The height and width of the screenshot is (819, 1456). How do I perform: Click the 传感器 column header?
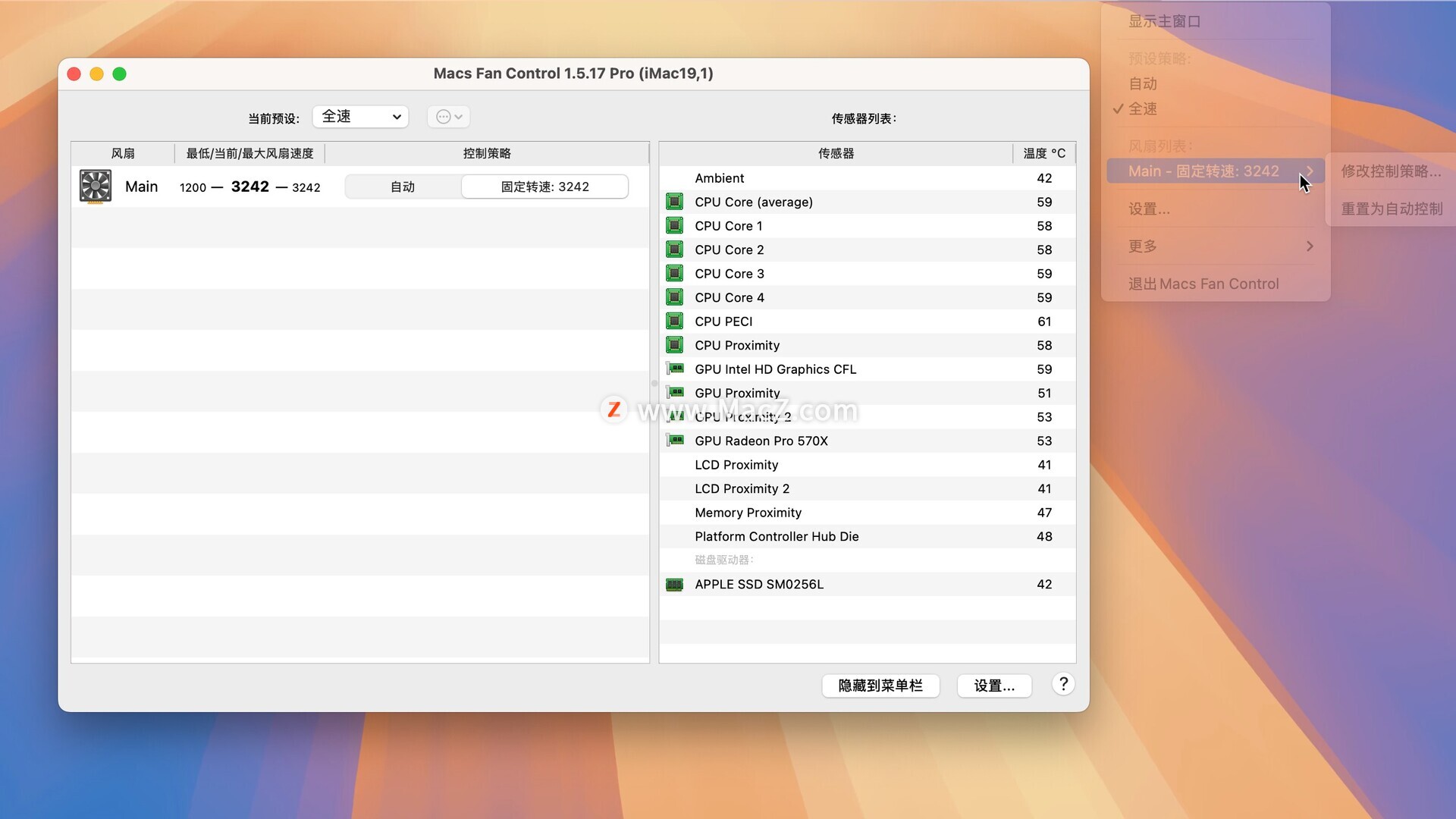pos(836,153)
